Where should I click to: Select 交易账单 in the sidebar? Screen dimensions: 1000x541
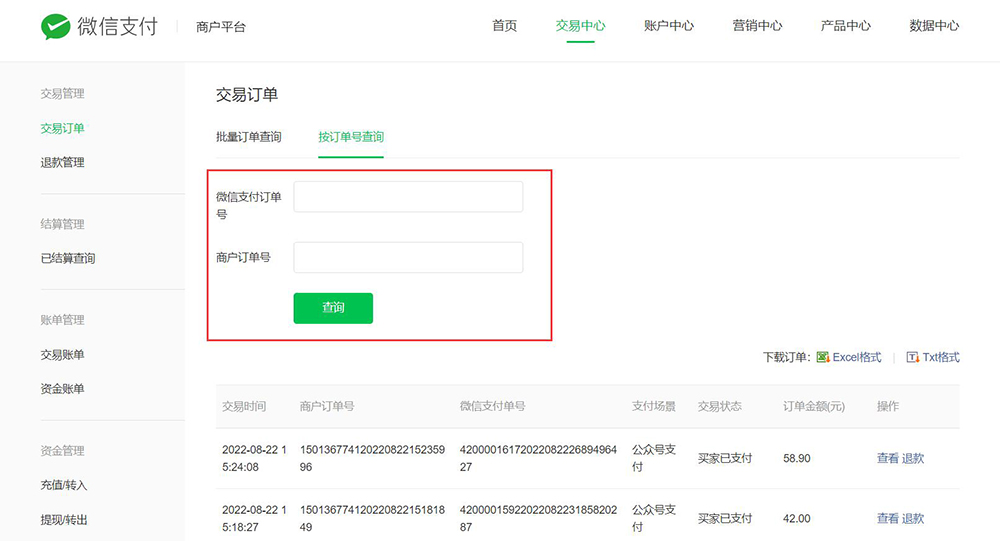pyautogui.click(x=62, y=355)
